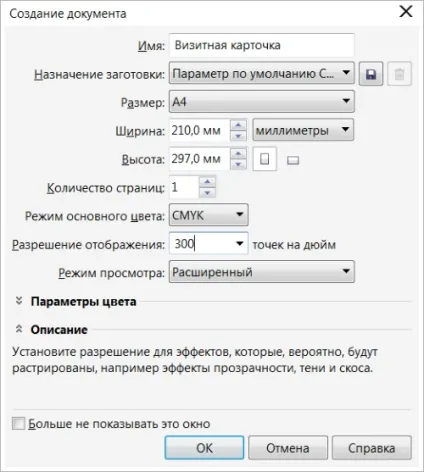
Task: Click the 'точек на дюйм' label
Action: [294, 245]
